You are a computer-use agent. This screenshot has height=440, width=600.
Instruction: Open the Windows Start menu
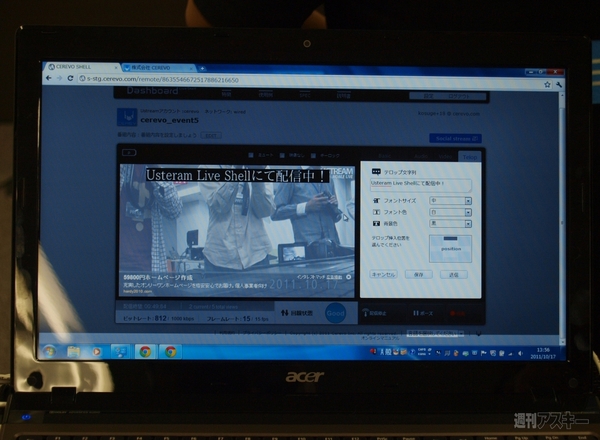(x=50, y=351)
